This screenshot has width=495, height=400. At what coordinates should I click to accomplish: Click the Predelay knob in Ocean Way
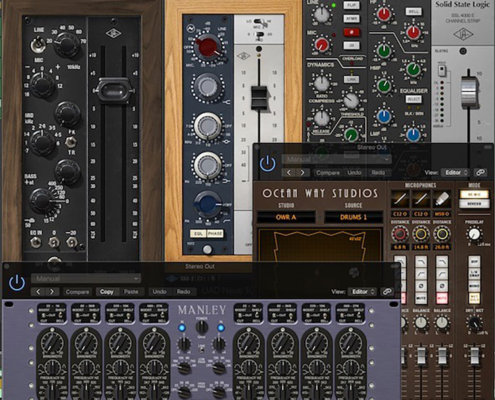(473, 234)
